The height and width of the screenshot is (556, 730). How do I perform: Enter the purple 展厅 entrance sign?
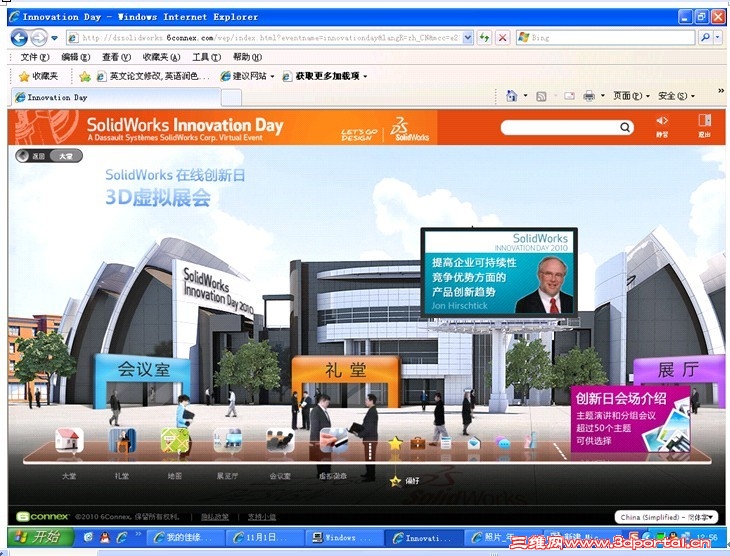click(x=678, y=370)
